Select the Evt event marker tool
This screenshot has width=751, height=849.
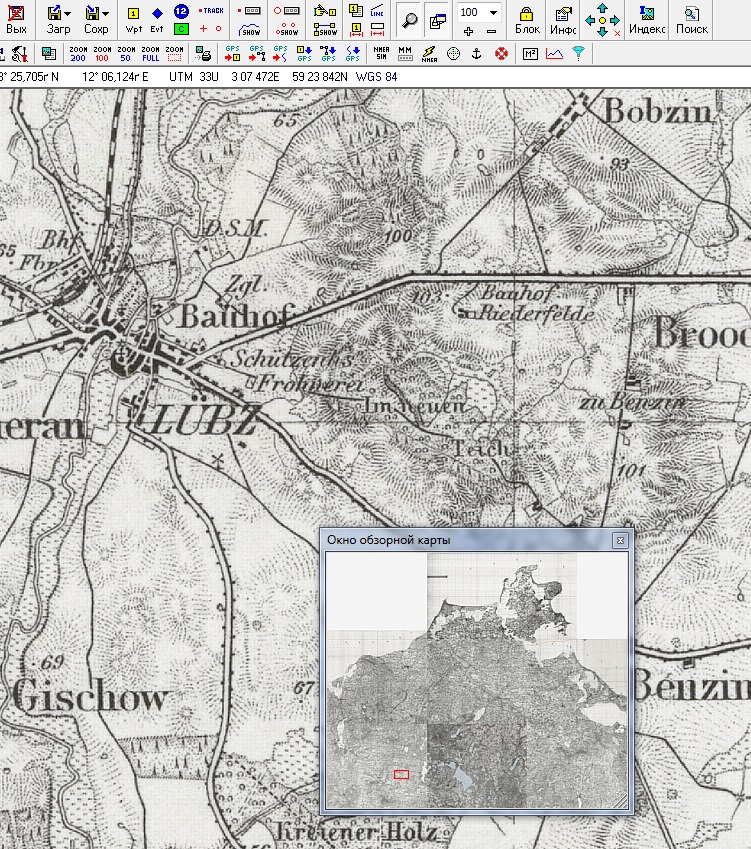pos(157,18)
